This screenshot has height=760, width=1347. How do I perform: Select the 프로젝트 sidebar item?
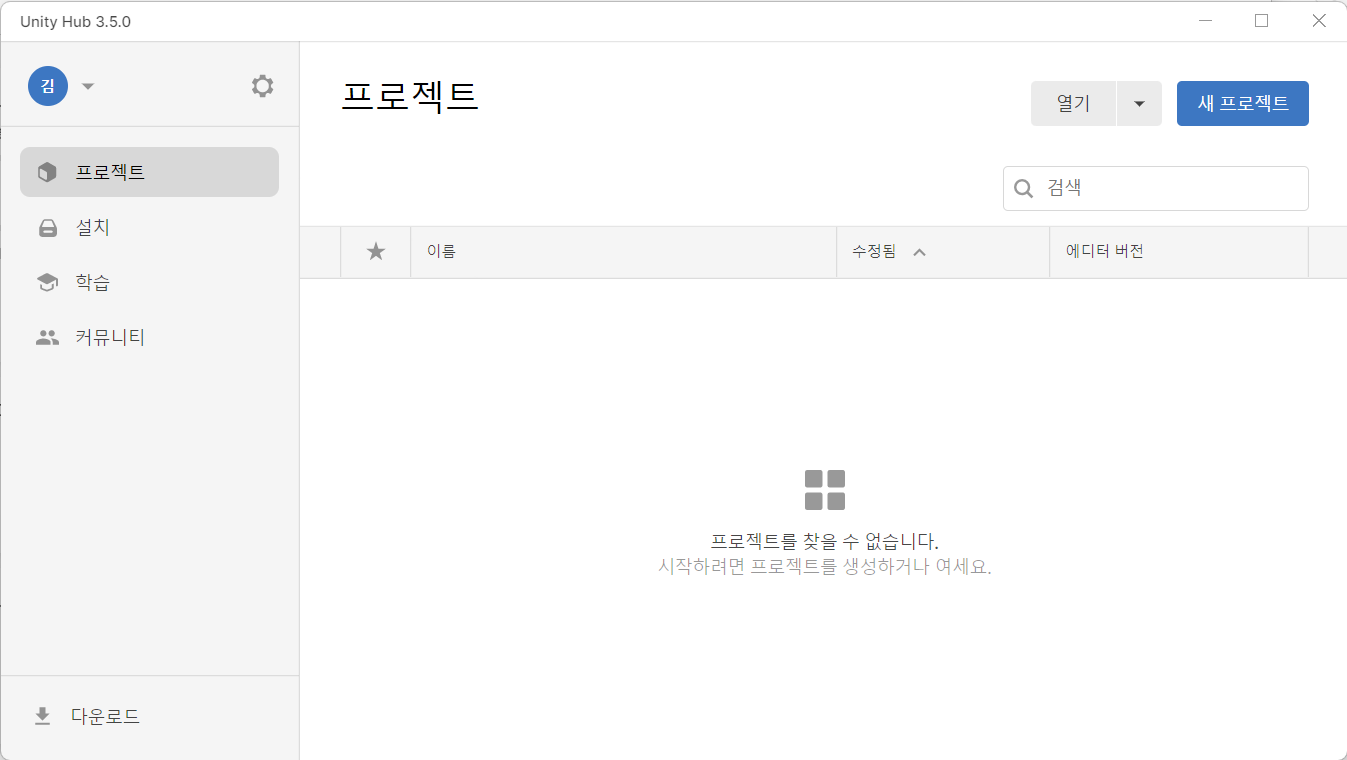click(149, 172)
